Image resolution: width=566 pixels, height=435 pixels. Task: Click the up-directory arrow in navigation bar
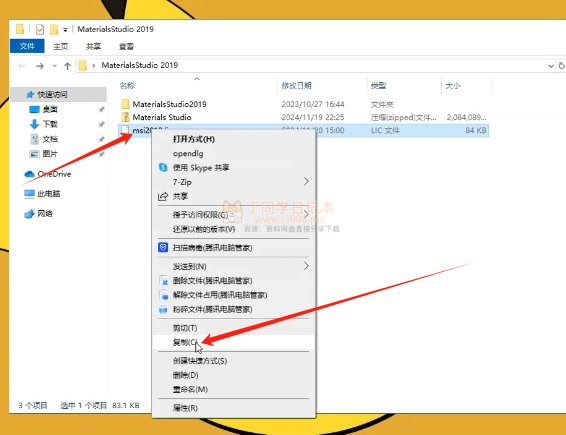click(x=68, y=66)
